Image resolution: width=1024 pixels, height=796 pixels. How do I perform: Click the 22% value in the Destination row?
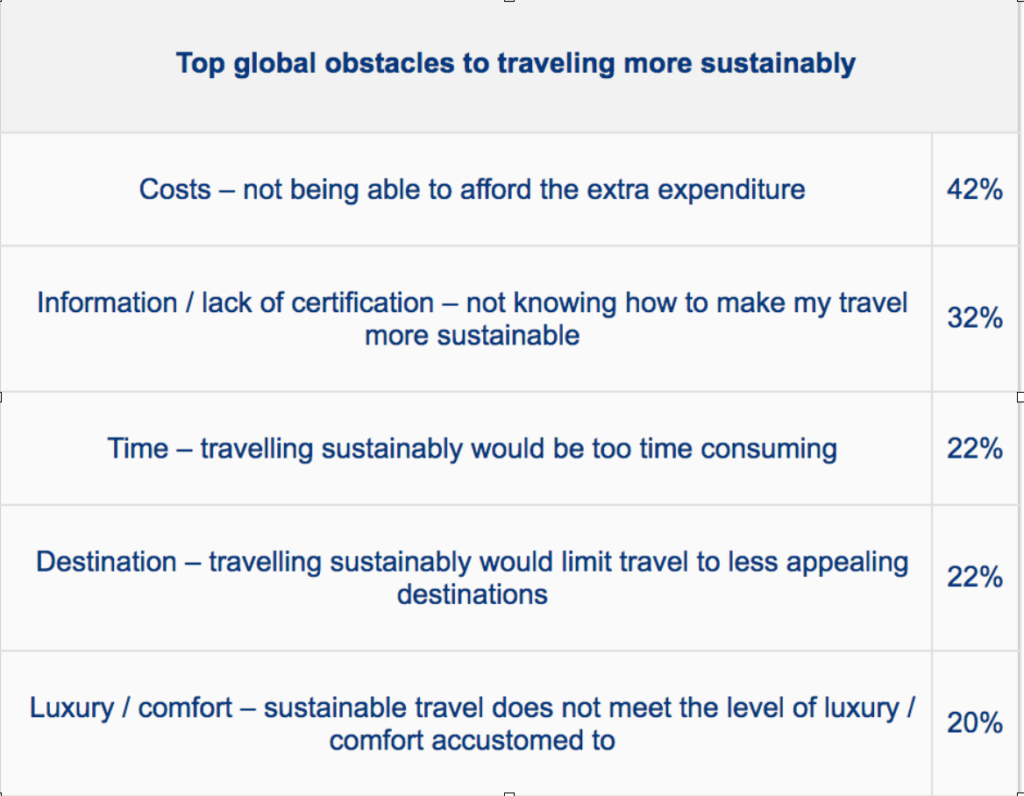tap(975, 577)
